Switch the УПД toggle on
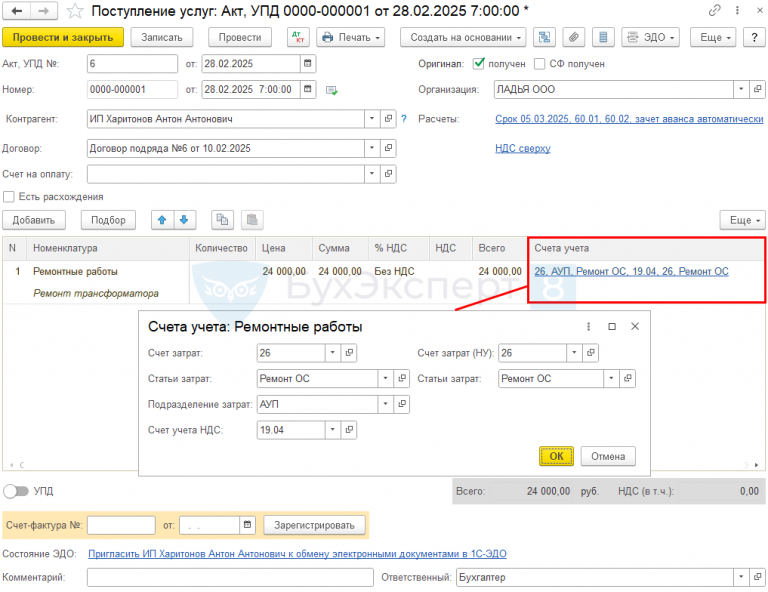The width and height of the screenshot is (768, 592). pos(15,491)
